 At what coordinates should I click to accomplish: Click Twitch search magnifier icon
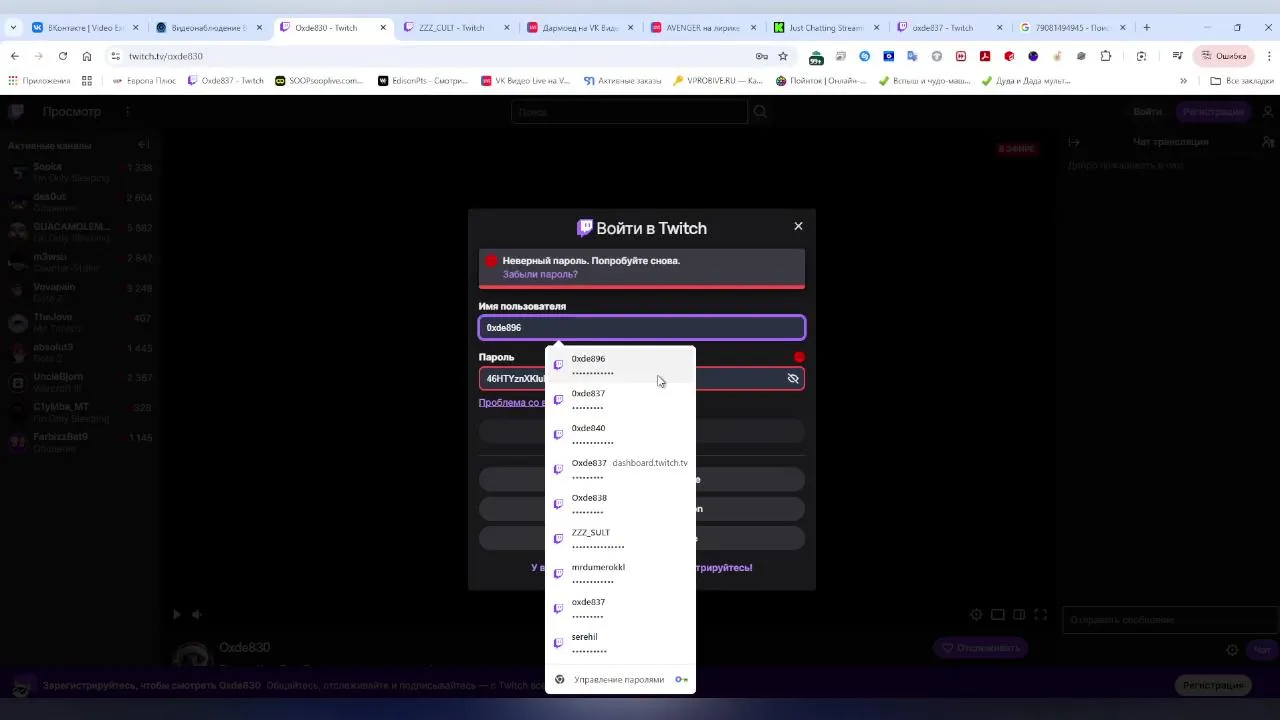(760, 112)
